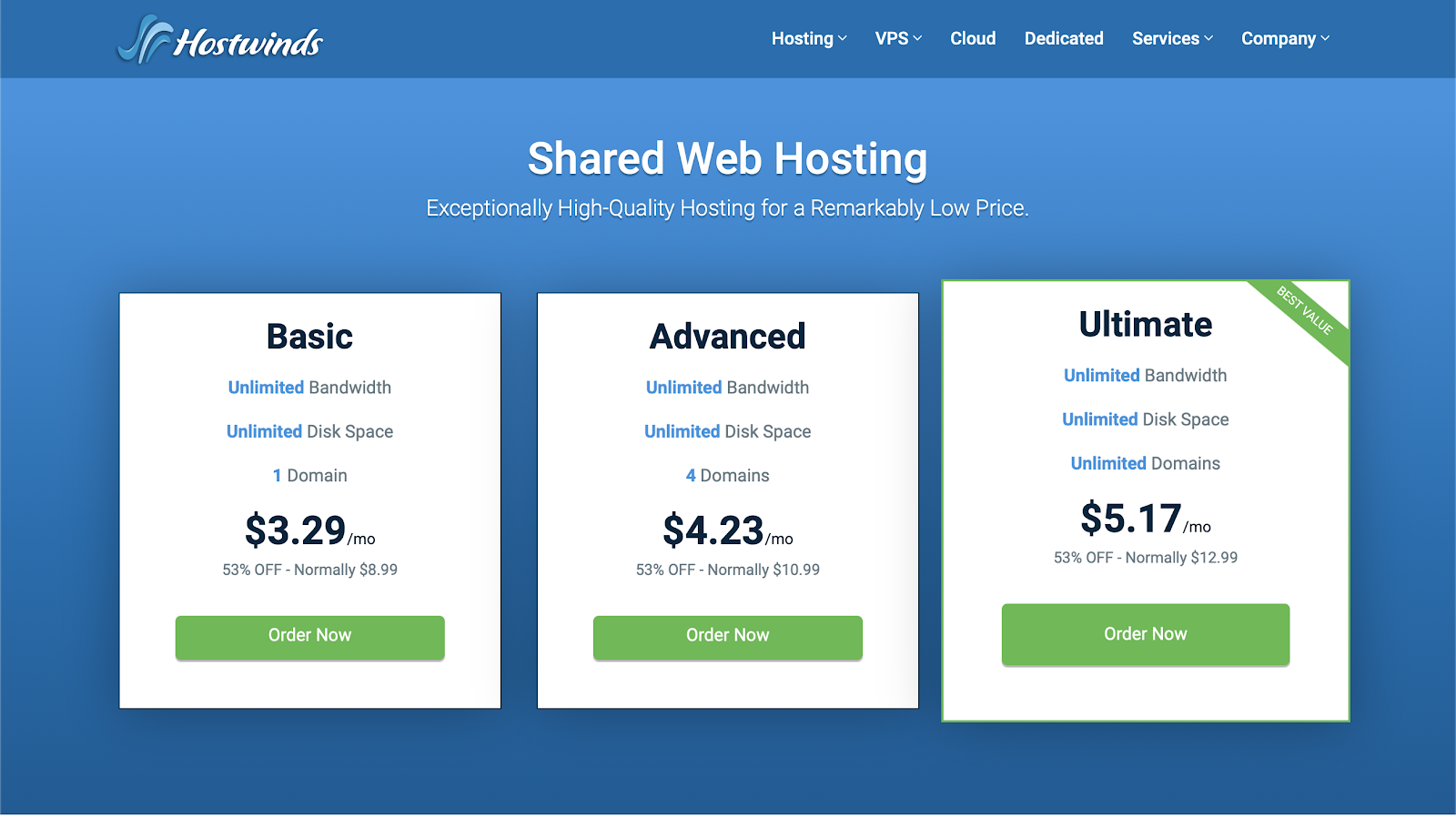Screen dimensions: 1456x818
Task: Click Unlimited Disk Space in Basic plan
Action: (x=309, y=432)
